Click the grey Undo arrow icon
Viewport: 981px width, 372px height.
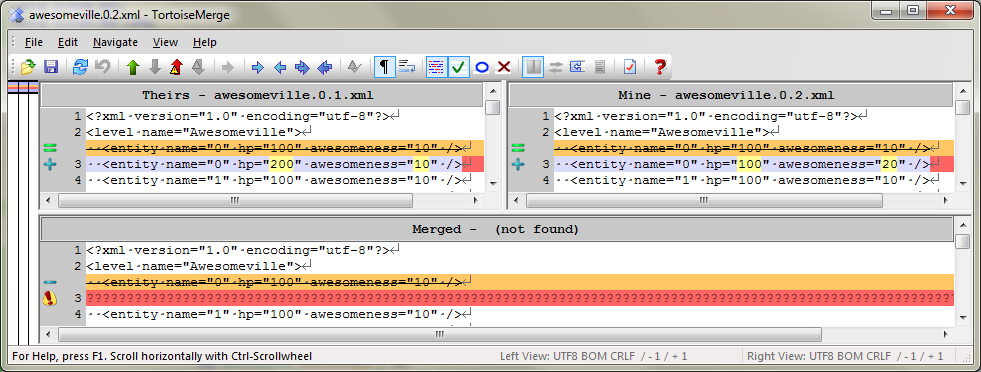[x=103, y=67]
